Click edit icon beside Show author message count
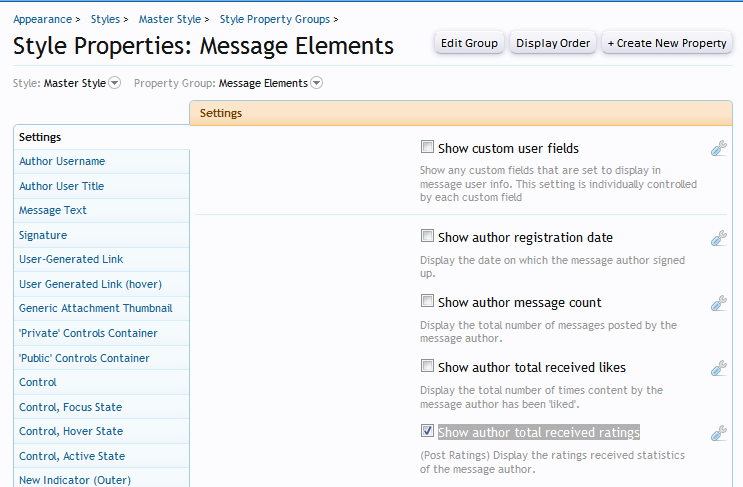Image resolution: width=743 pixels, height=487 pixels. (x=718, y=303)
